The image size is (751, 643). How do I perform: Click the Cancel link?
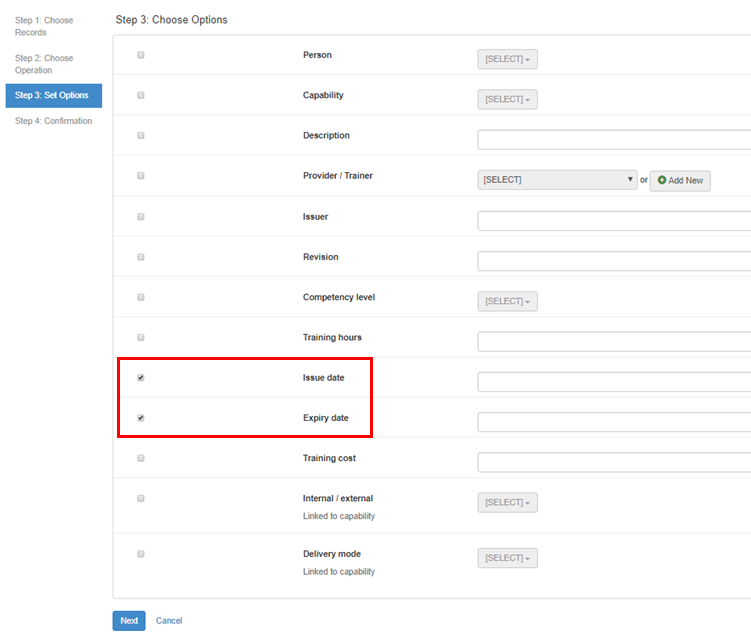169,621
